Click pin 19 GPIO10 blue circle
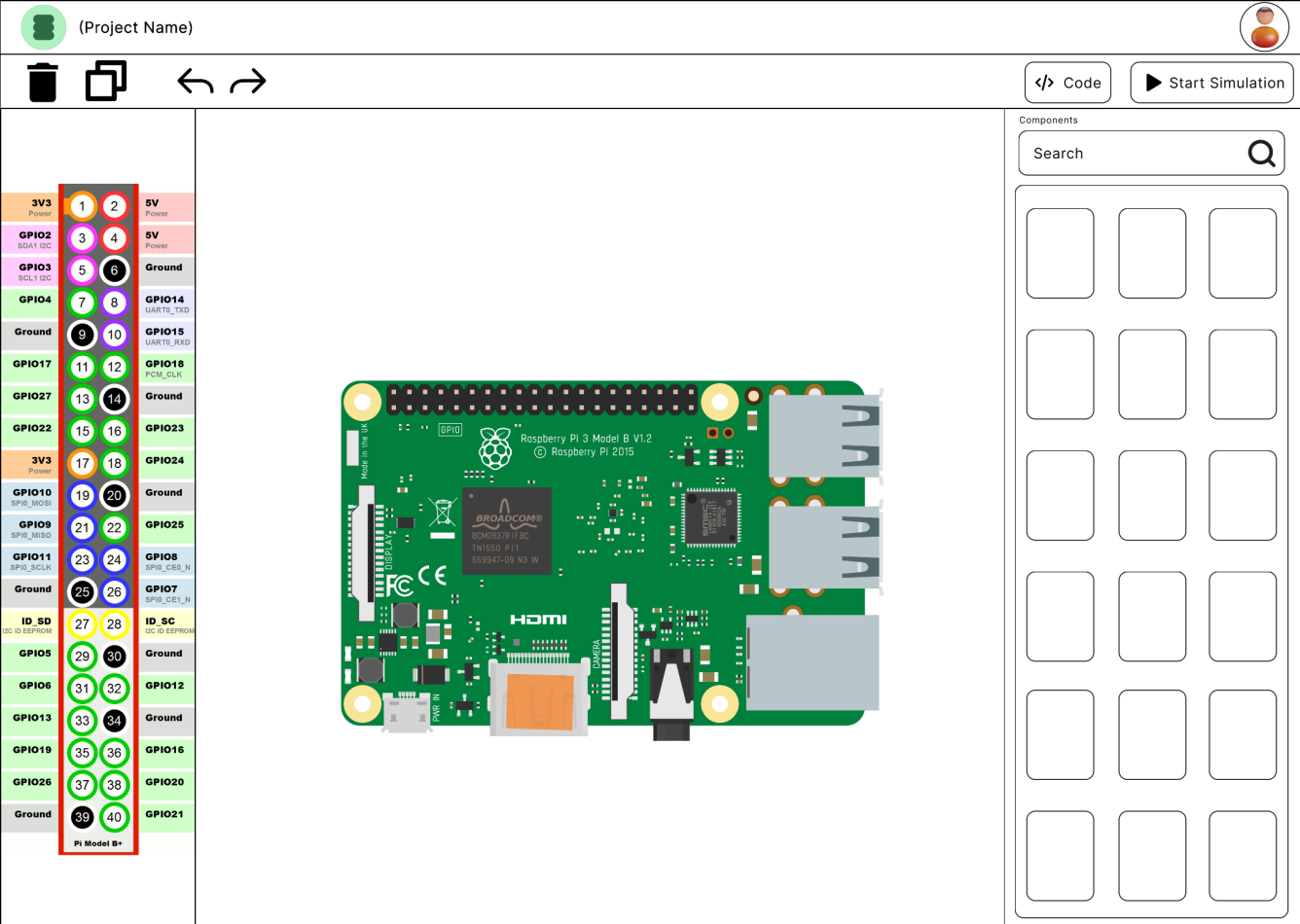This screenshot has width=1300, height=924. click(82, 495)
